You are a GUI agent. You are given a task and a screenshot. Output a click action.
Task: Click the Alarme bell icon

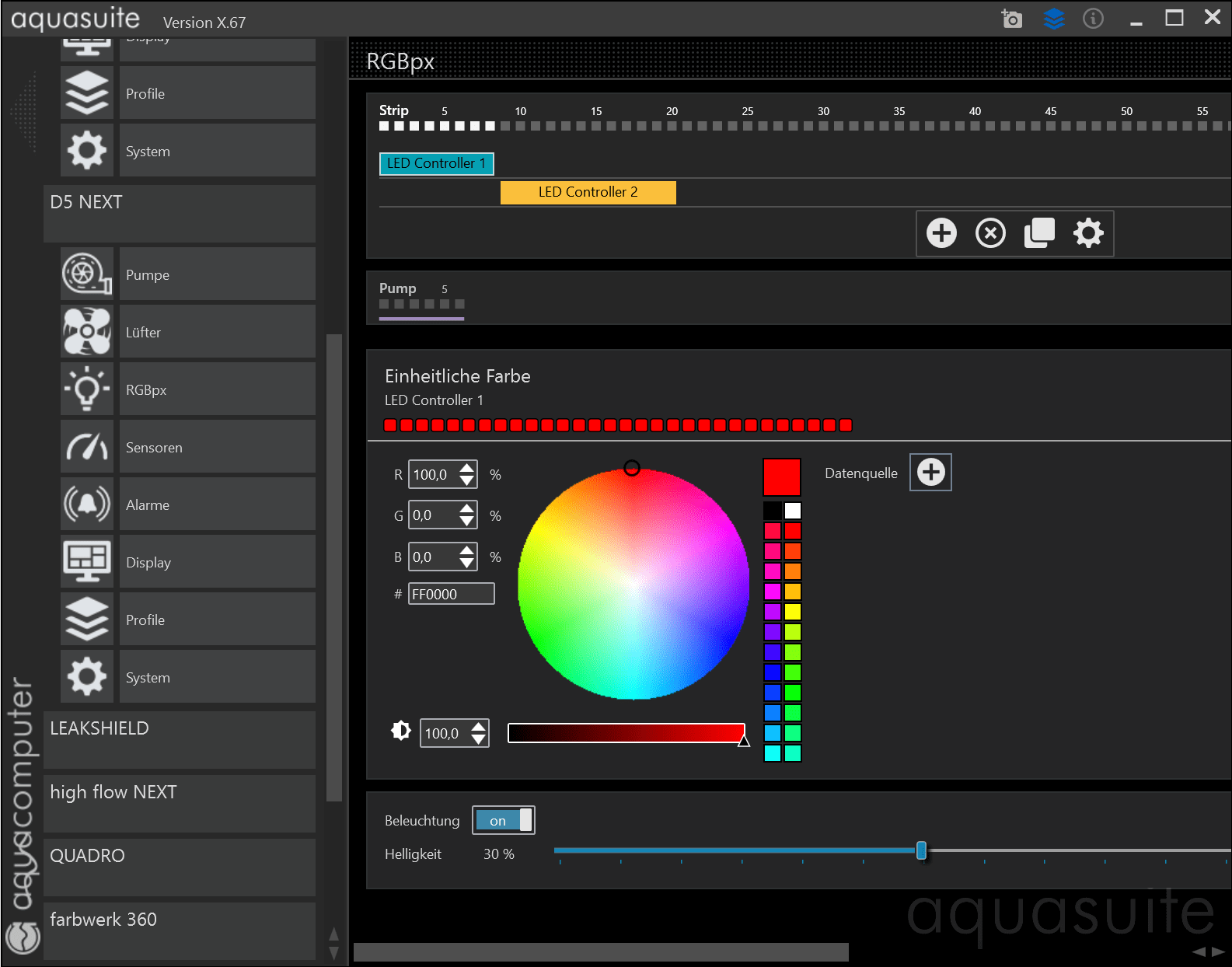pyautogui.click(x=87, y=504)
